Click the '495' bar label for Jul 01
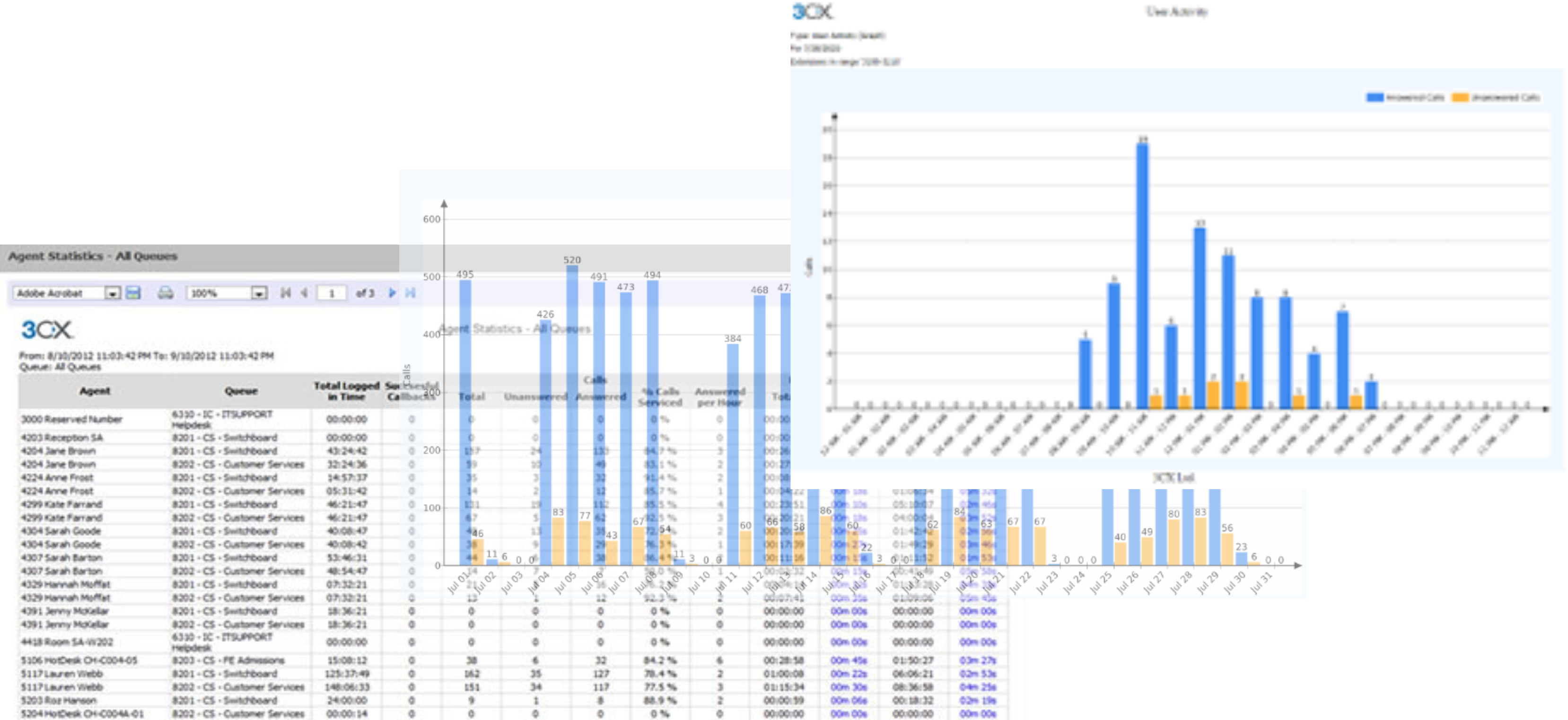The width and height of the screenshot is (1568, 720). point(464,274)
